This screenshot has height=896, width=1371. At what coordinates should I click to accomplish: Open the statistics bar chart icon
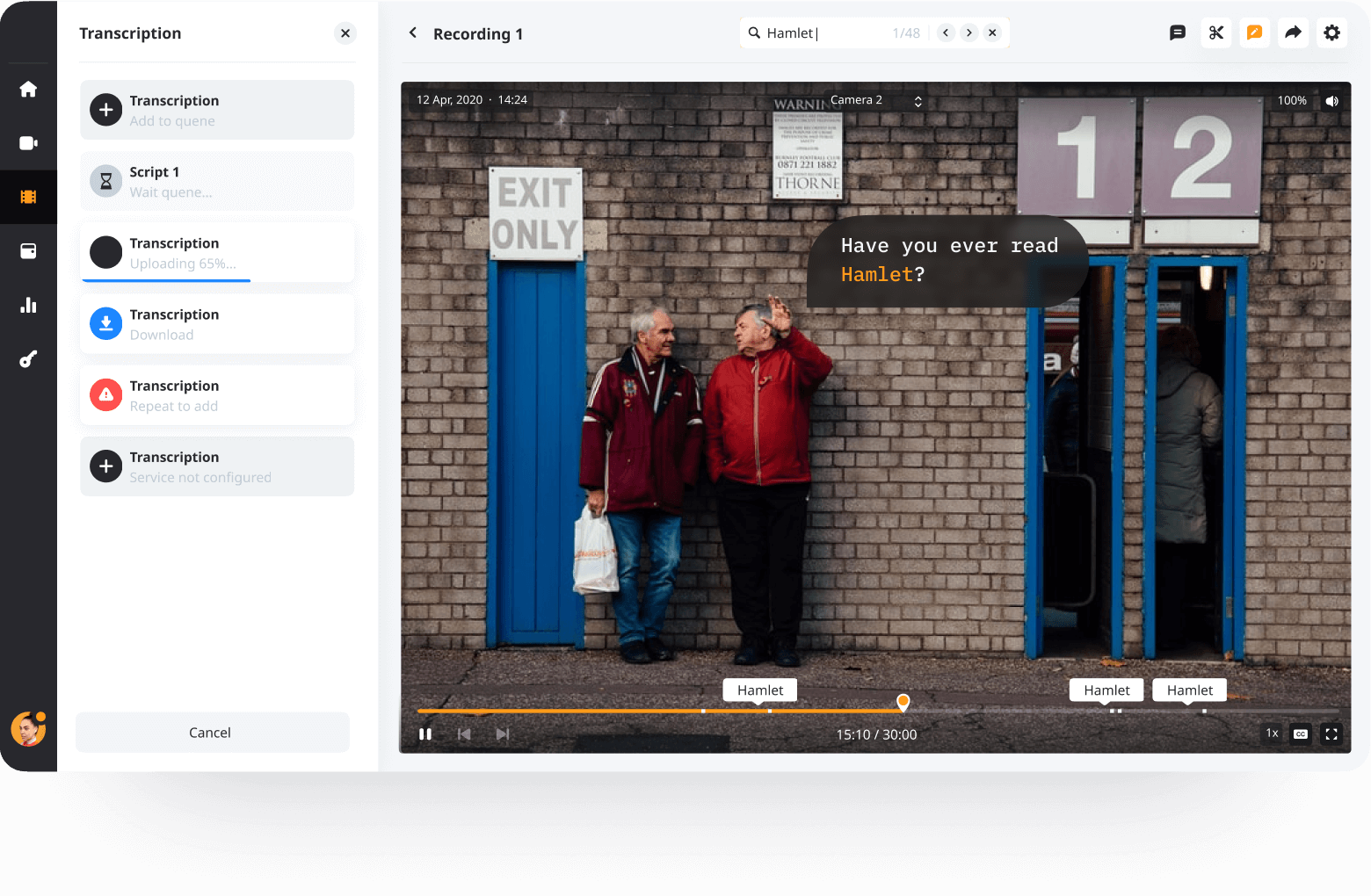(28, 305)
